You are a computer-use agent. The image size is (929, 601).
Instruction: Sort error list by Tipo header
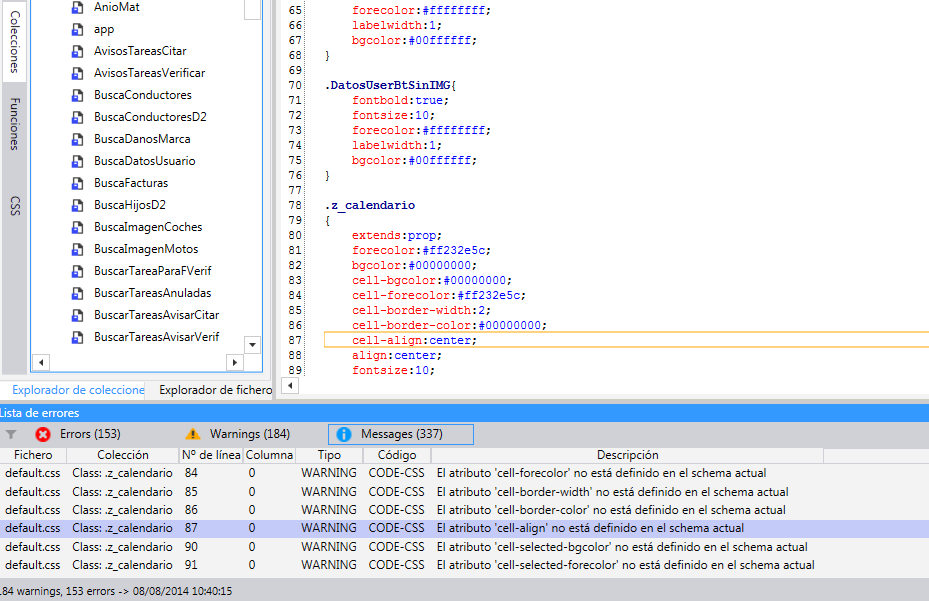click(x=329, y=455)
